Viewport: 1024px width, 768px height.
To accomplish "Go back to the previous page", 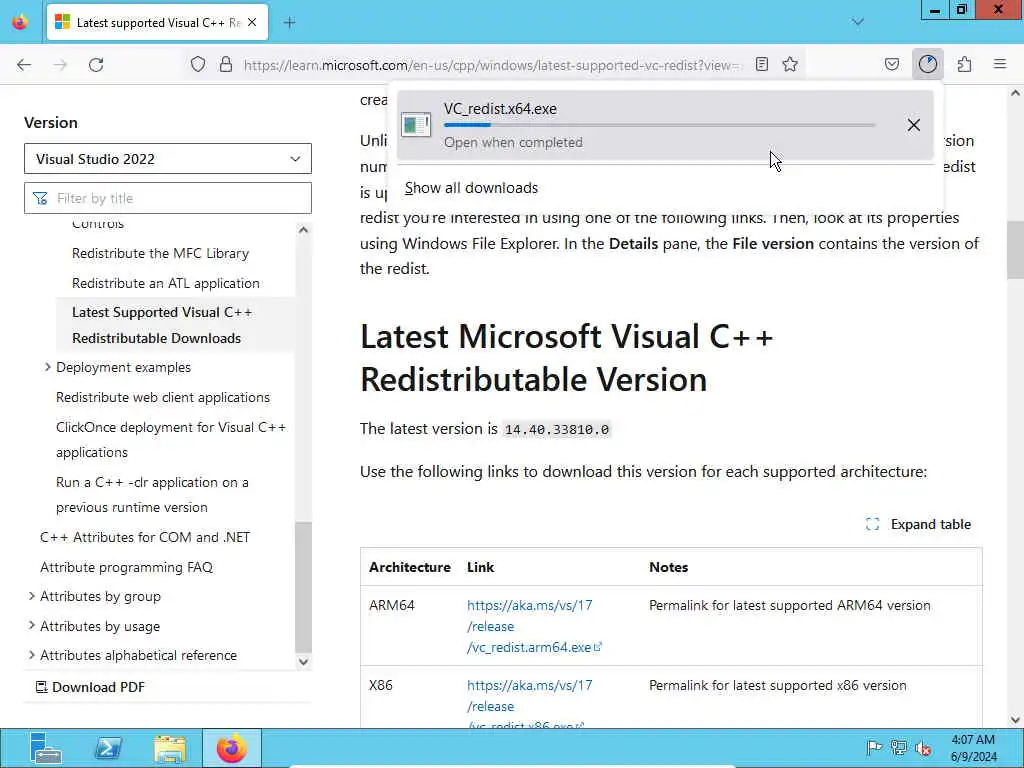I will (x=24, y=65).
